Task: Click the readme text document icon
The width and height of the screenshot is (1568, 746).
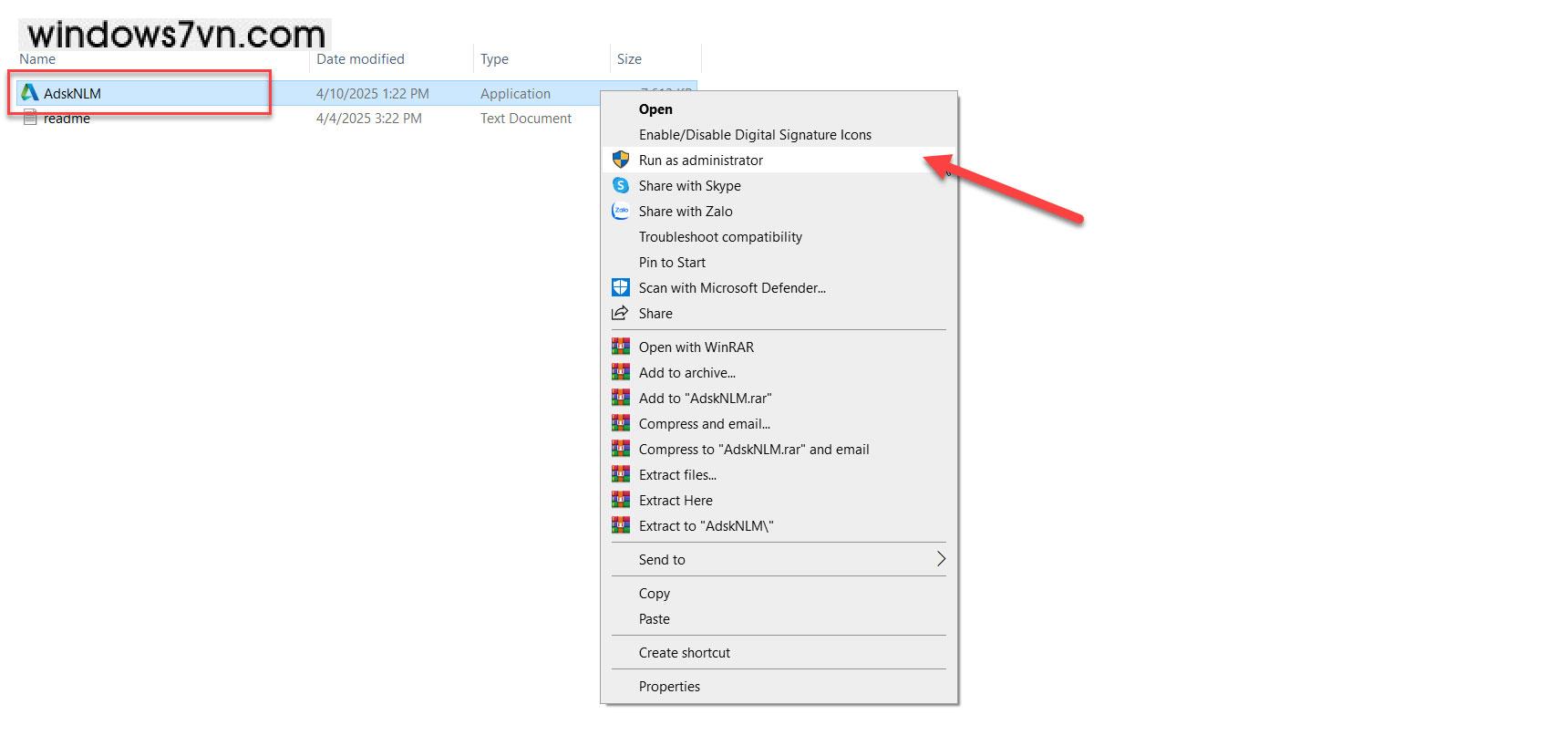Action: coord(30,118)
